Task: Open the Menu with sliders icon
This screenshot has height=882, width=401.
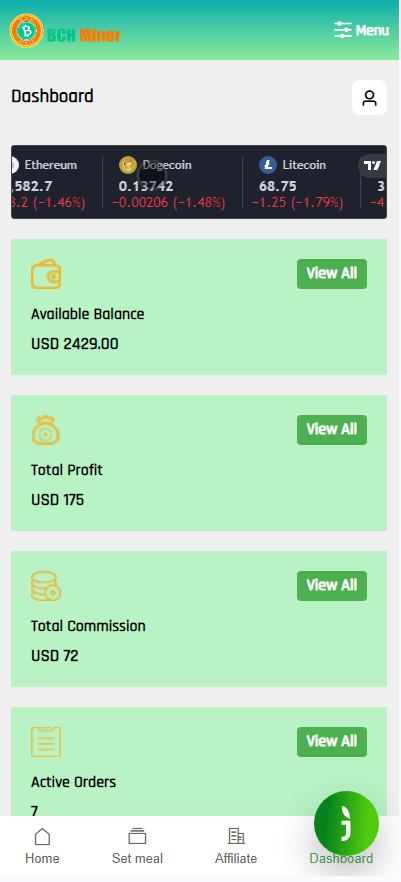Action: 361,30
